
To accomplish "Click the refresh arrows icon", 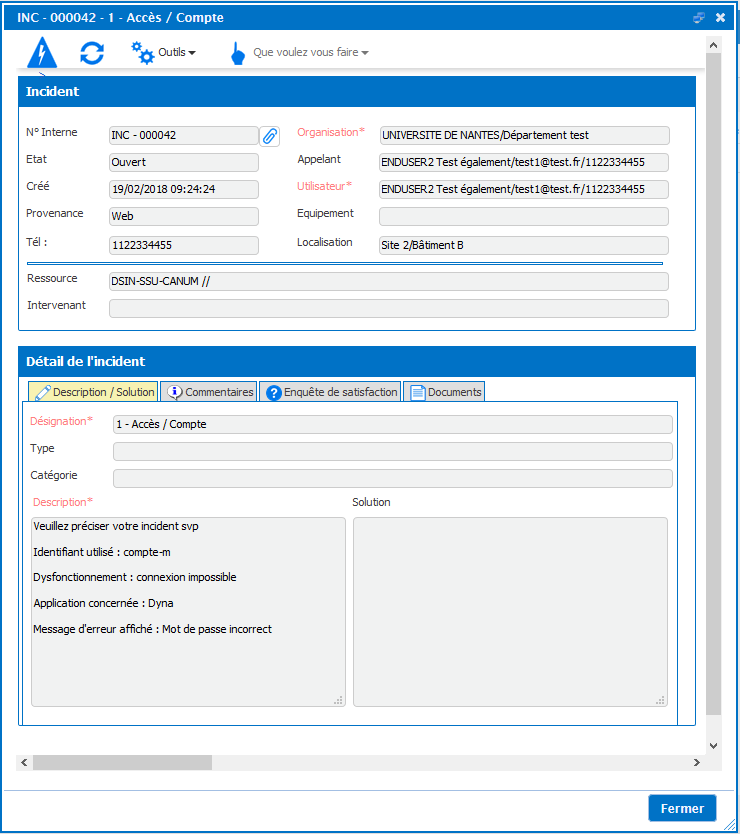I will click(92, 53).
